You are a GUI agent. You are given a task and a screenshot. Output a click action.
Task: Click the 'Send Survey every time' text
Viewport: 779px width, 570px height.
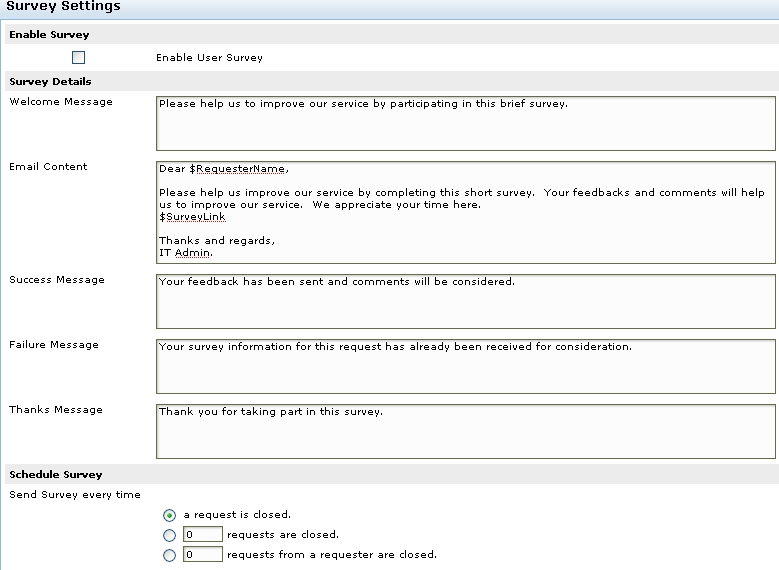[x=75, y=495]
